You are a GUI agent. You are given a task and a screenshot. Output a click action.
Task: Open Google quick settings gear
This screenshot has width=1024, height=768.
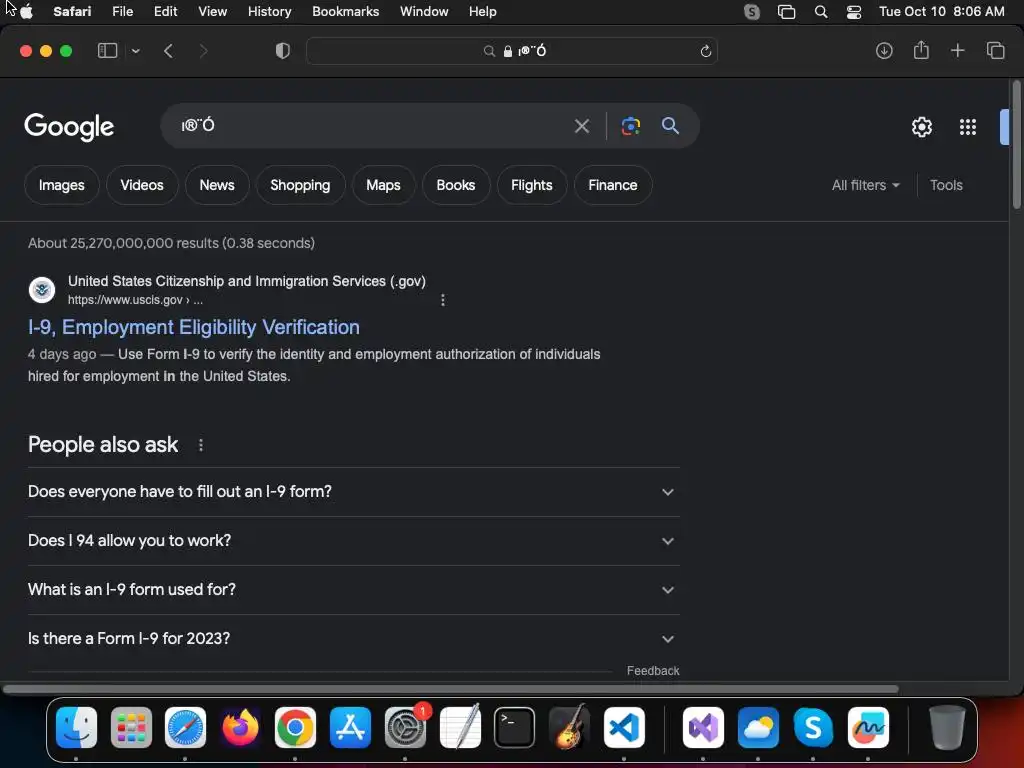pyautogui.click(x=921, y=127)
